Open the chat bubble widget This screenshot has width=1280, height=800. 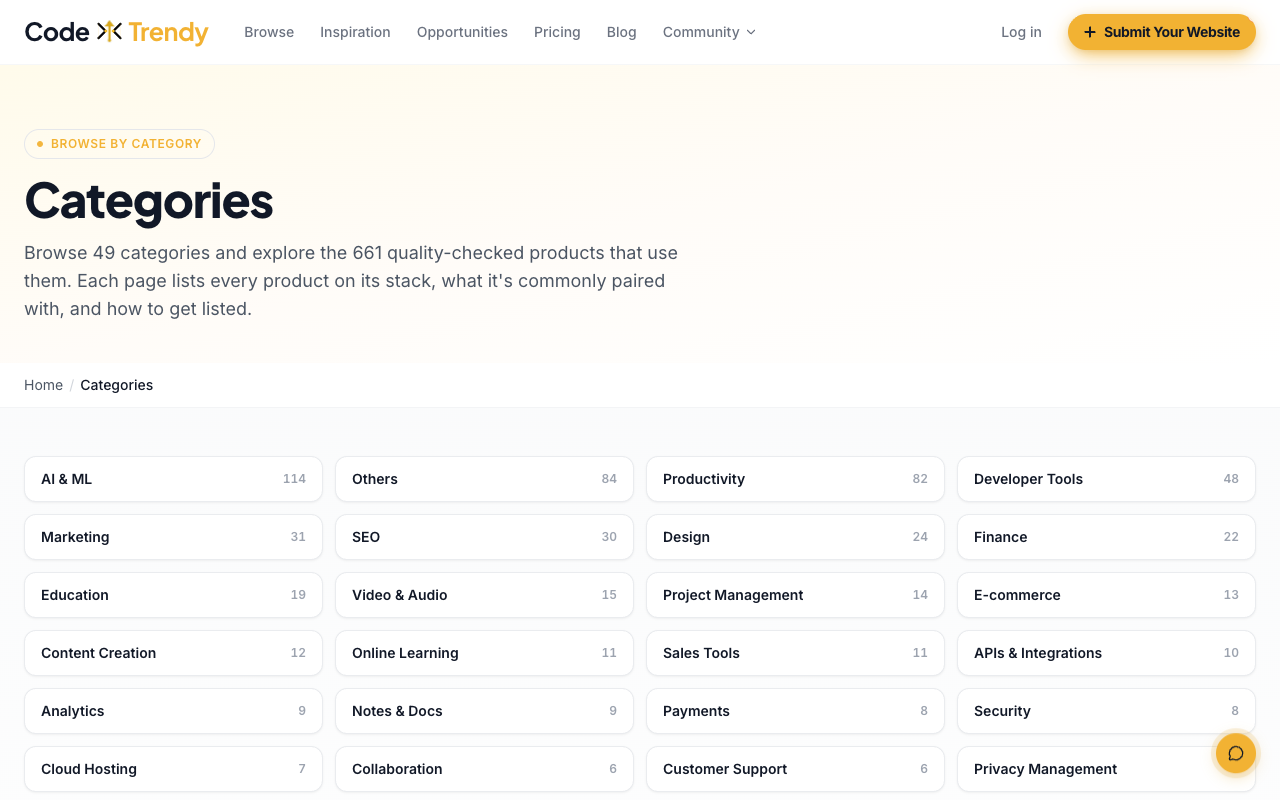pos(1235,753)
